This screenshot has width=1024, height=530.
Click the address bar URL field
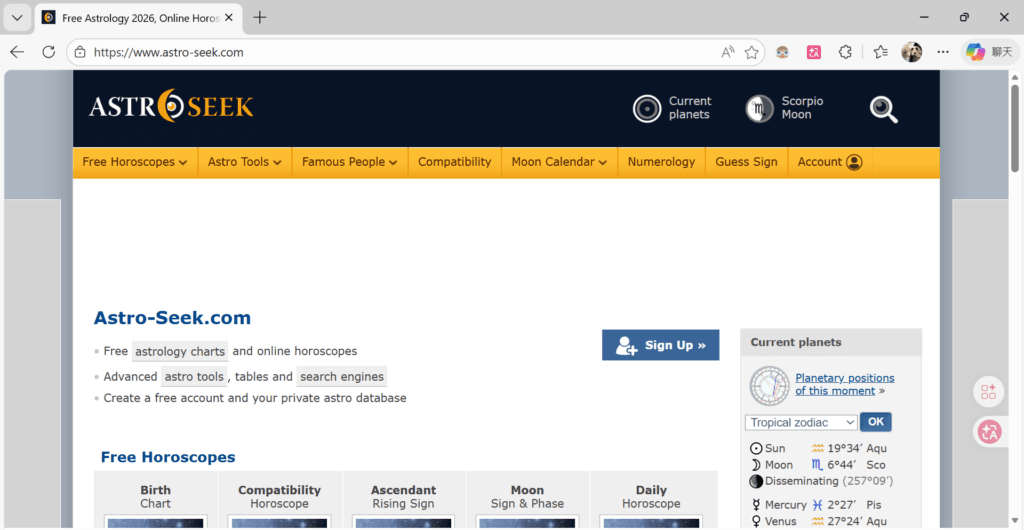click(x=400, y=52)
